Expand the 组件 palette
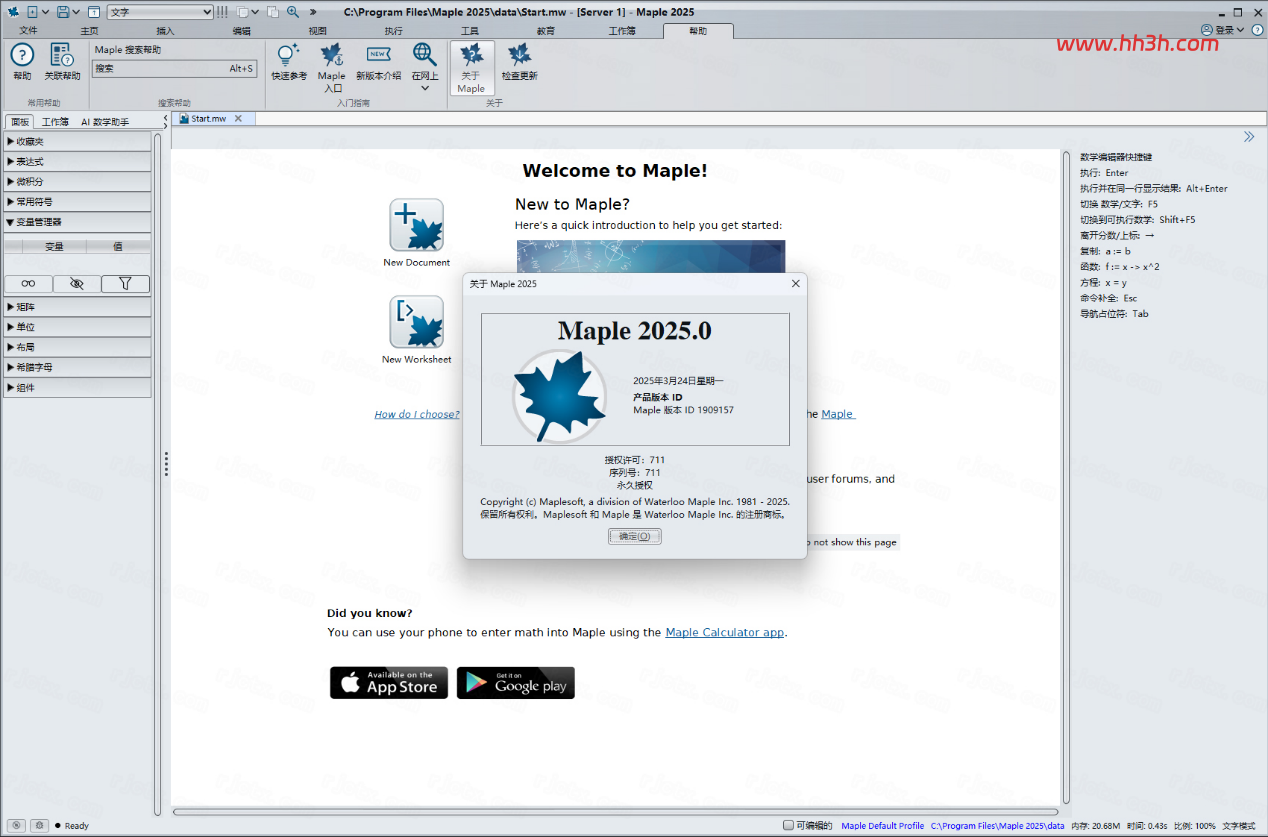The image size is (1268, 837). pyautogui.click(x=77, y=387)
